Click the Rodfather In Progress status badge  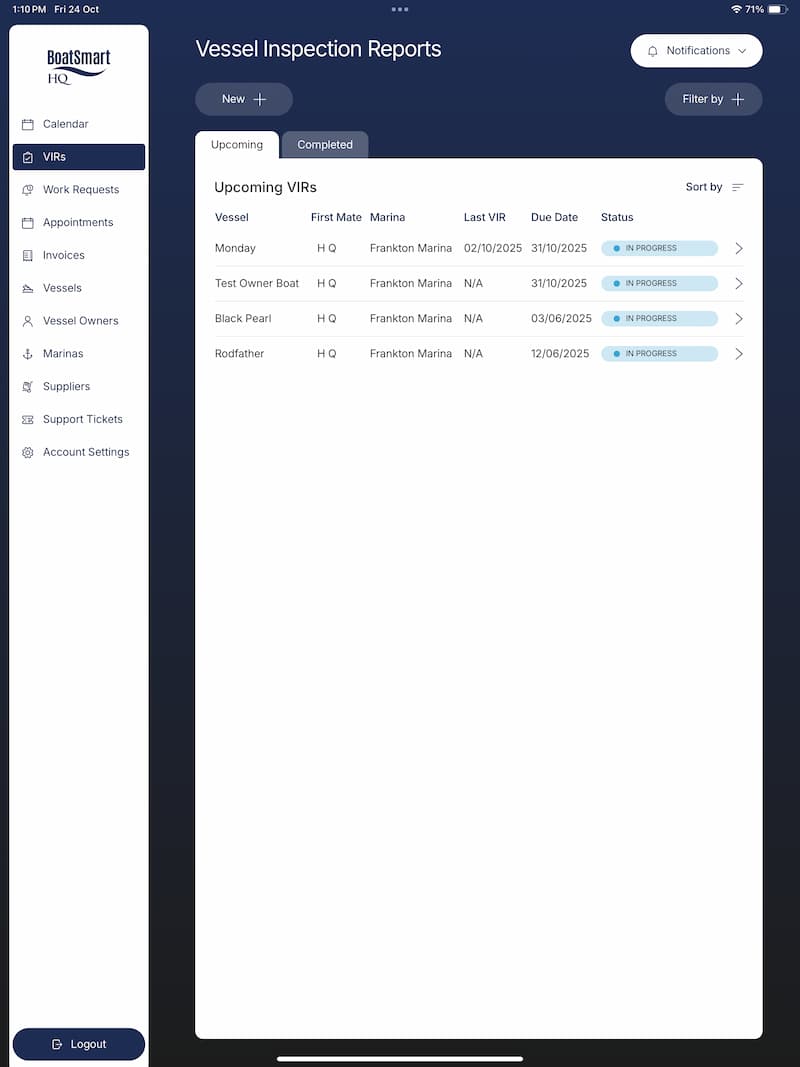coord(659,354)
